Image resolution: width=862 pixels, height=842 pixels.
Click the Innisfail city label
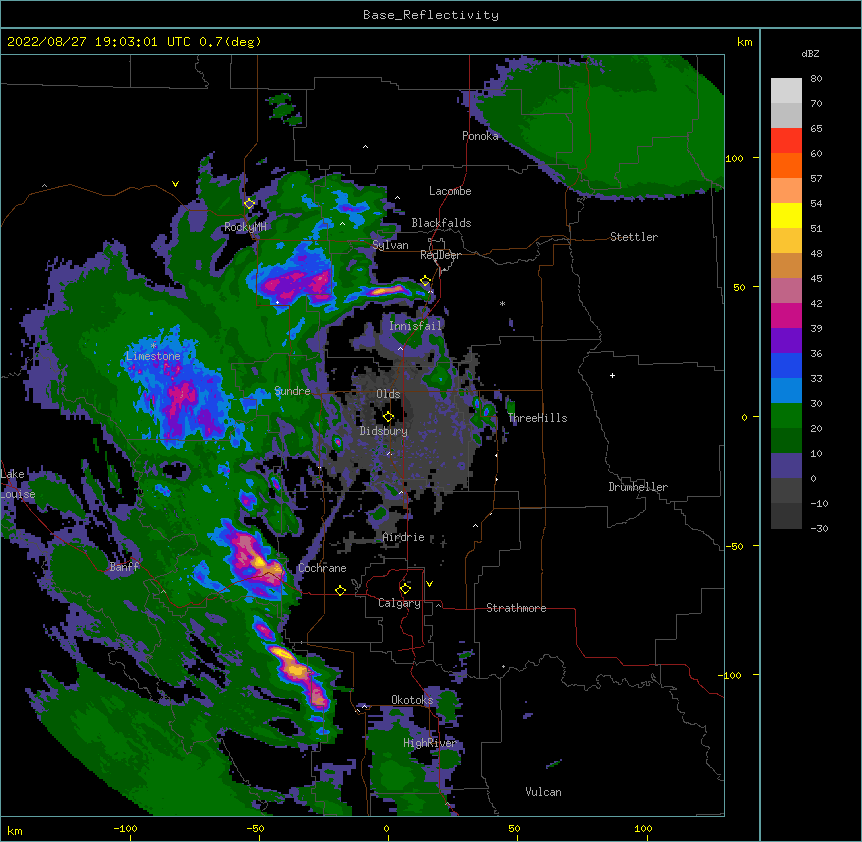click(x=415, y=326)
